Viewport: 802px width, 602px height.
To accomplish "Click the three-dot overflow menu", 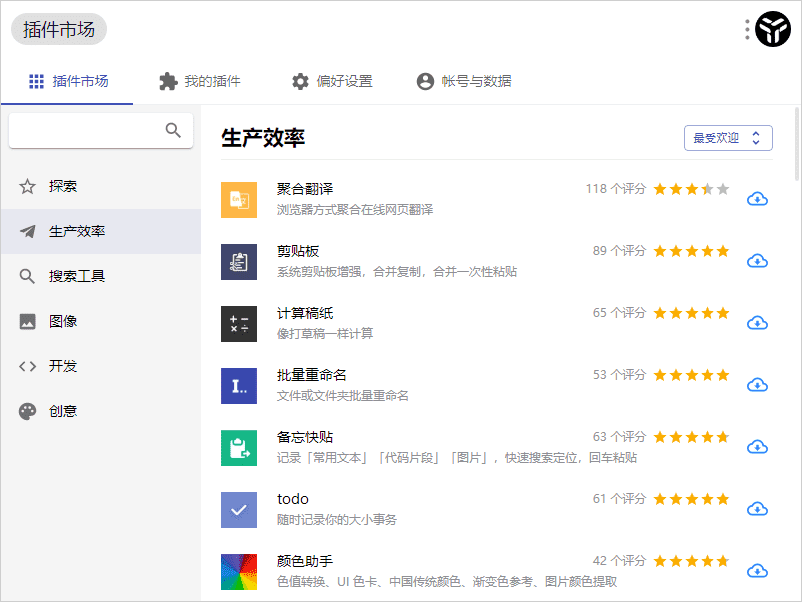I will (745, 29).
